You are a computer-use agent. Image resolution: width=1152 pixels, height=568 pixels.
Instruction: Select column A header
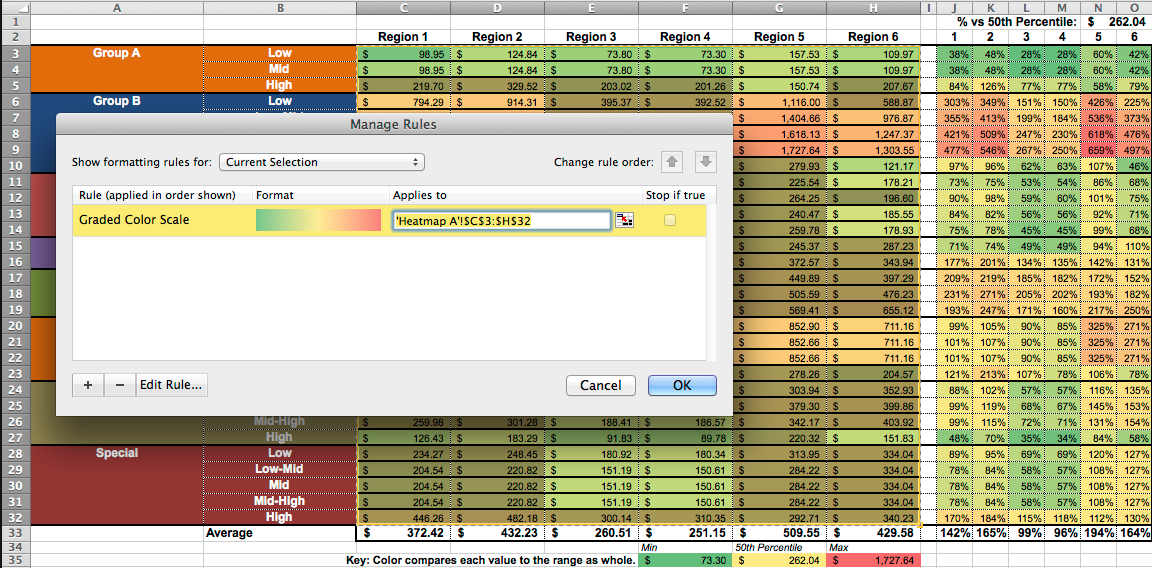pyautogui.click(x=117, y=7)
